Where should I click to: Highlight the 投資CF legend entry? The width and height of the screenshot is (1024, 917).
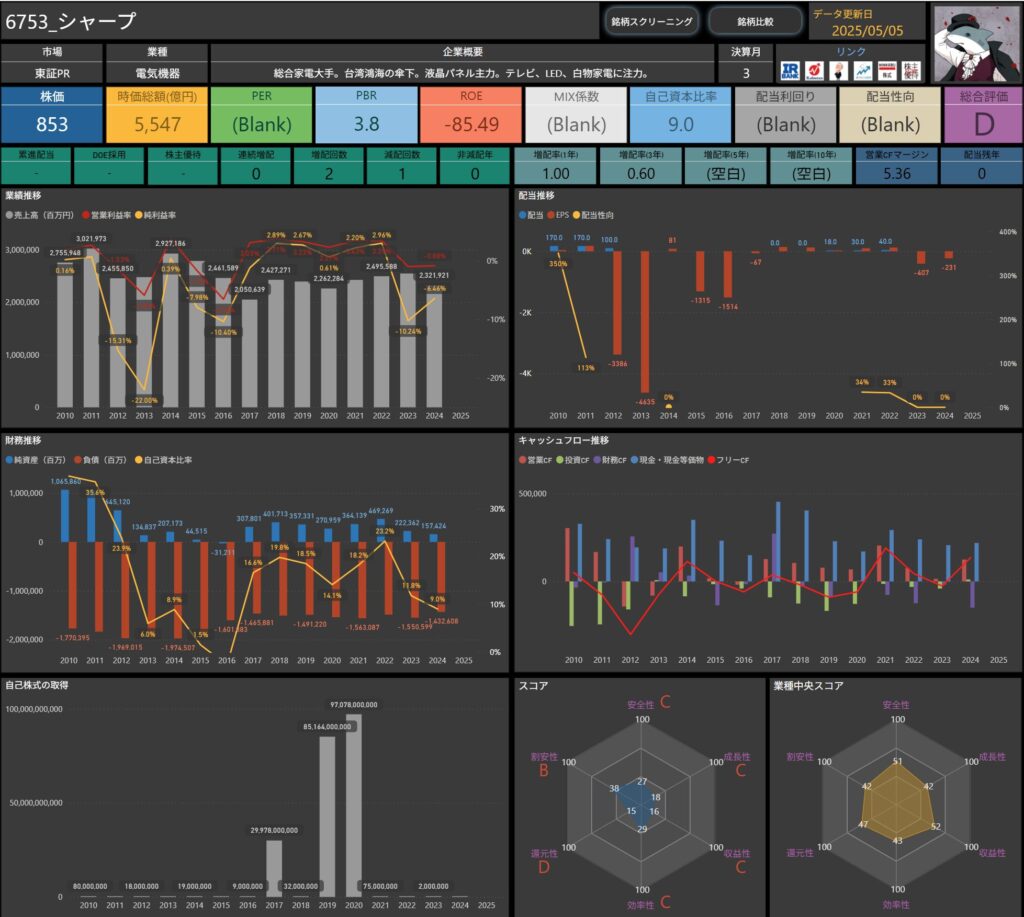[x=573, y=460]
